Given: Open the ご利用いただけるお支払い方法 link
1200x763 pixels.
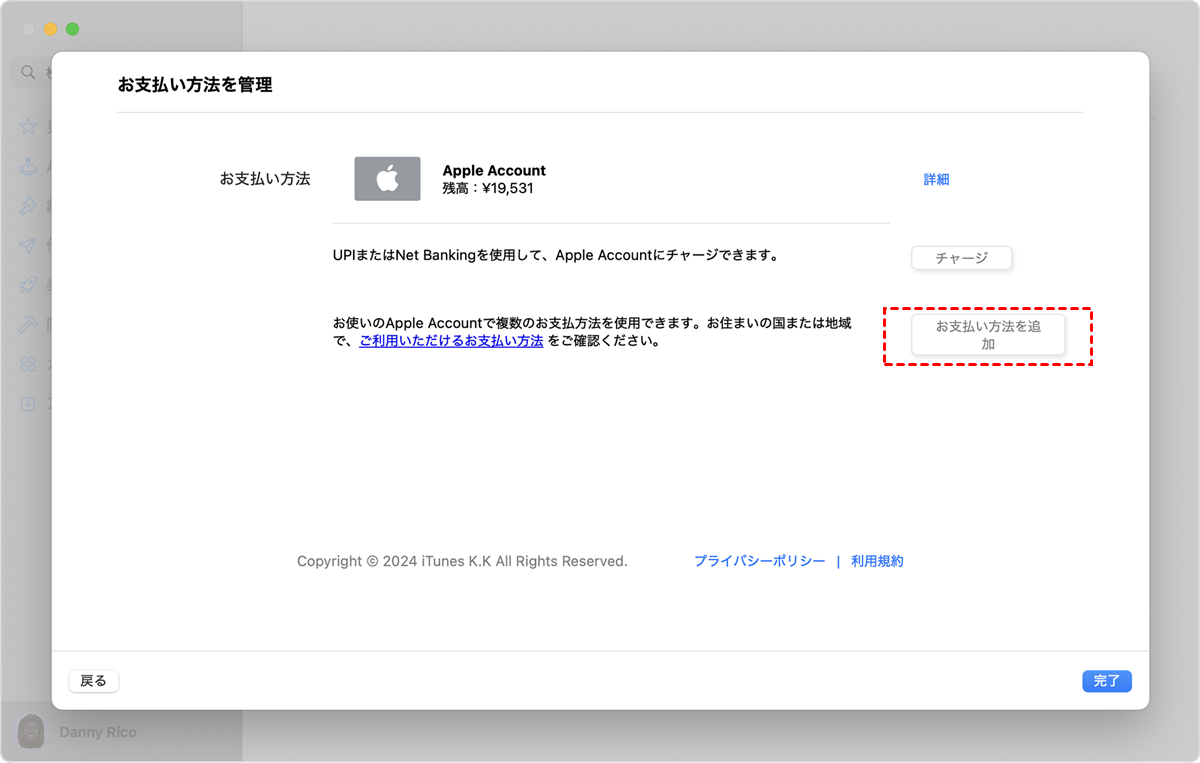Looking at the screenshot, I should pyautogui.click(x=451, y=341).
